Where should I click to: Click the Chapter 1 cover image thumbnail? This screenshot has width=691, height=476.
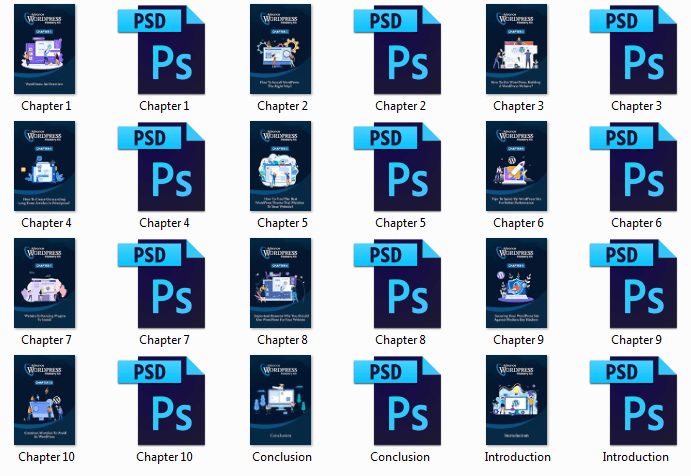pyautogui.click(x=45, y=49)
